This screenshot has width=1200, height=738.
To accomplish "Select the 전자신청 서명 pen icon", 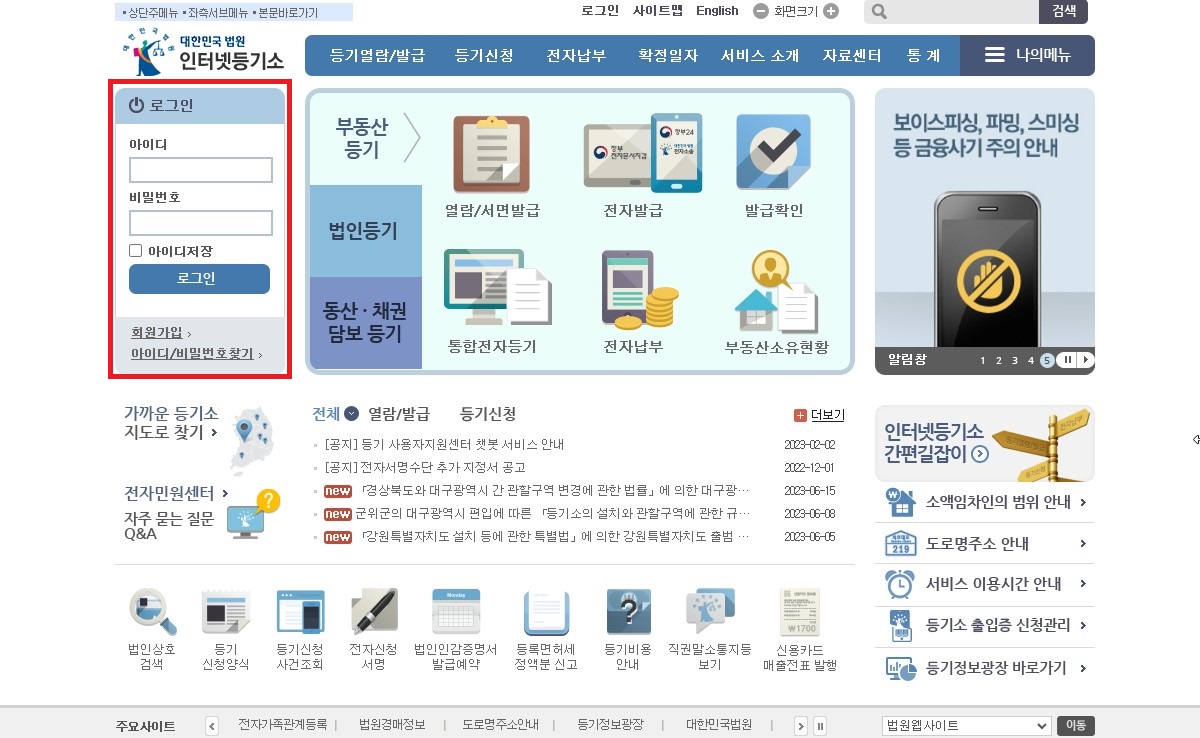I will pos(371,610).
